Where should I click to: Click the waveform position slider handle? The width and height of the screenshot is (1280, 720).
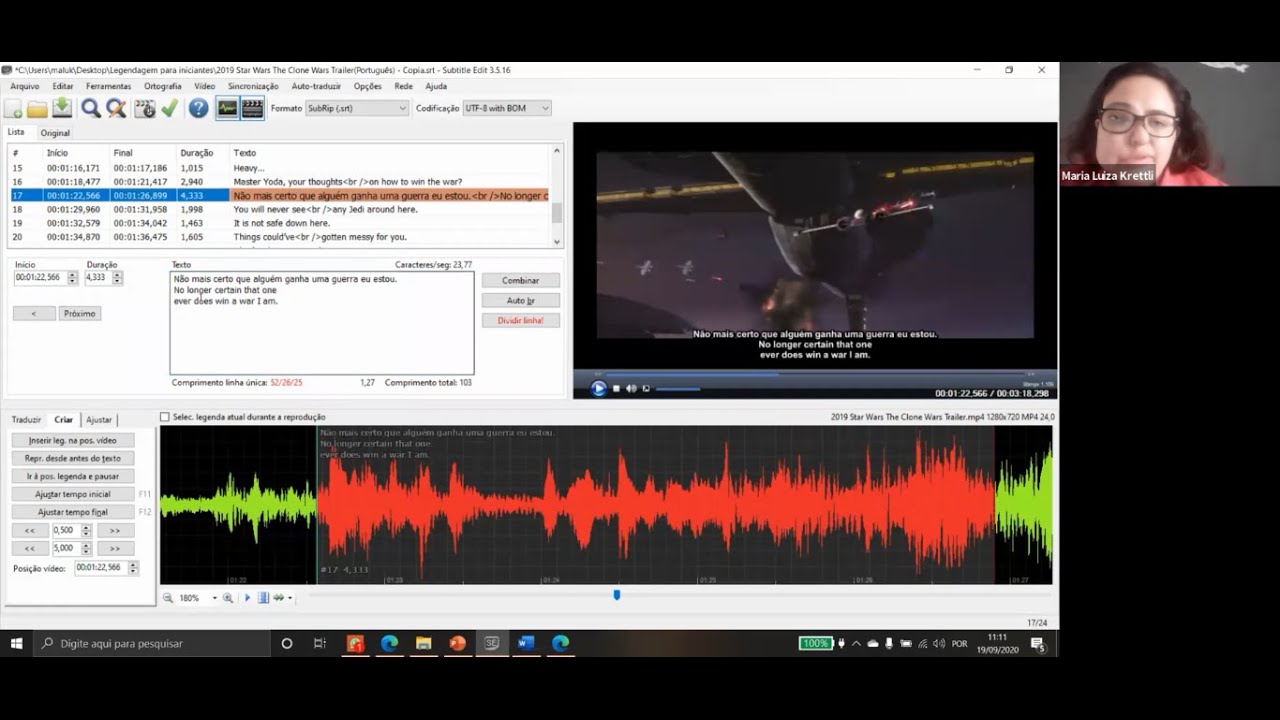617,595
